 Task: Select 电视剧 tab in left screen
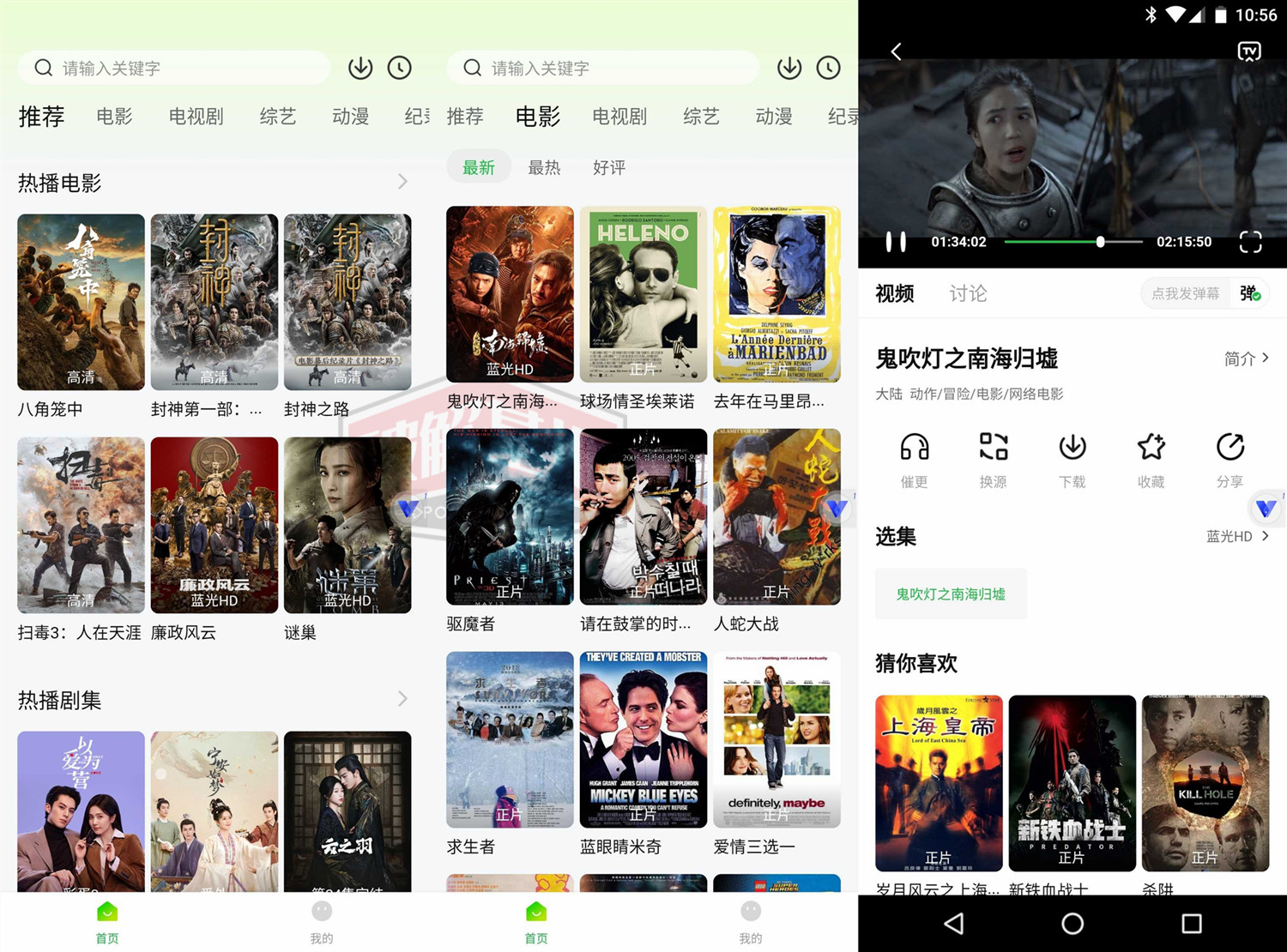coord(196,116)
